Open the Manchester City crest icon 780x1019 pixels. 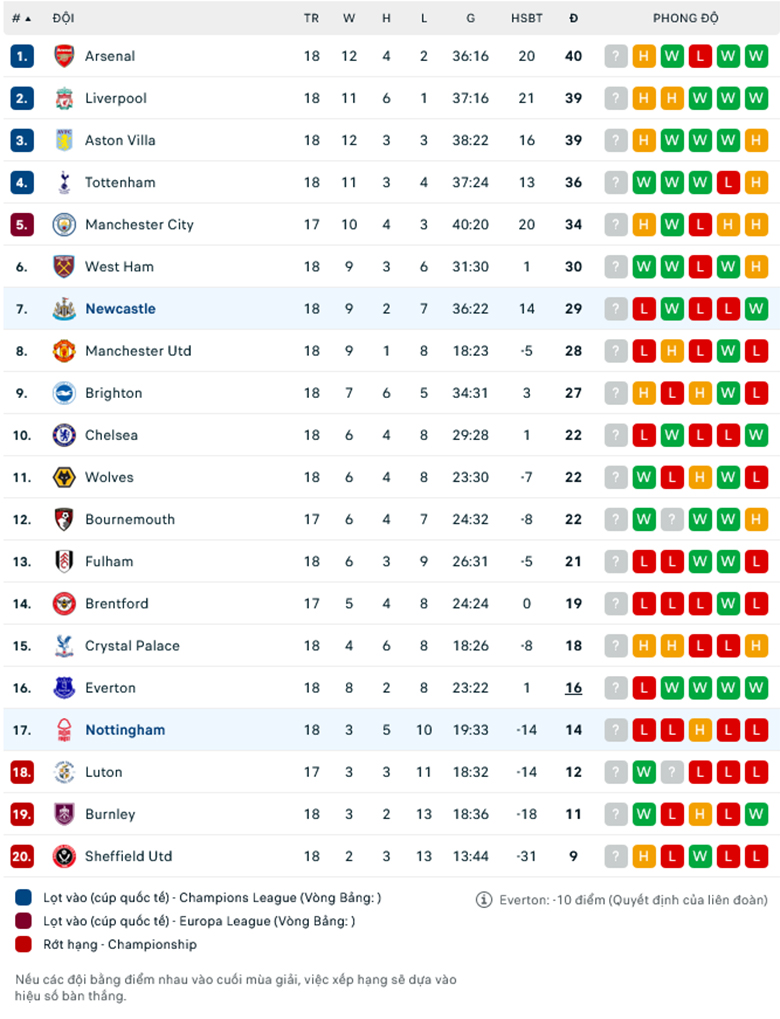[64, 224]
